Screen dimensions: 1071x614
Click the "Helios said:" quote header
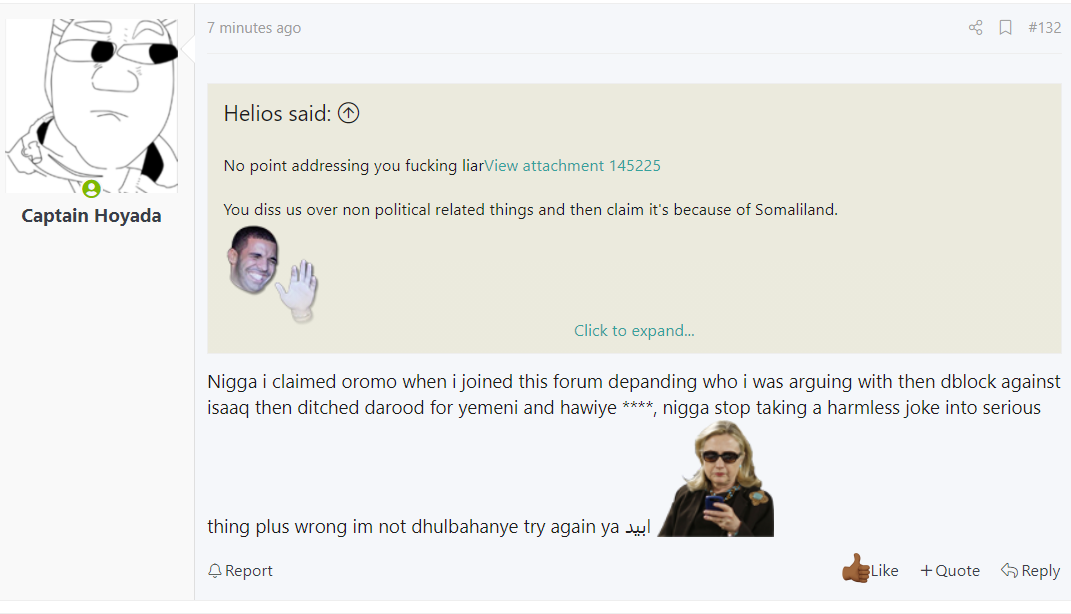277,114
